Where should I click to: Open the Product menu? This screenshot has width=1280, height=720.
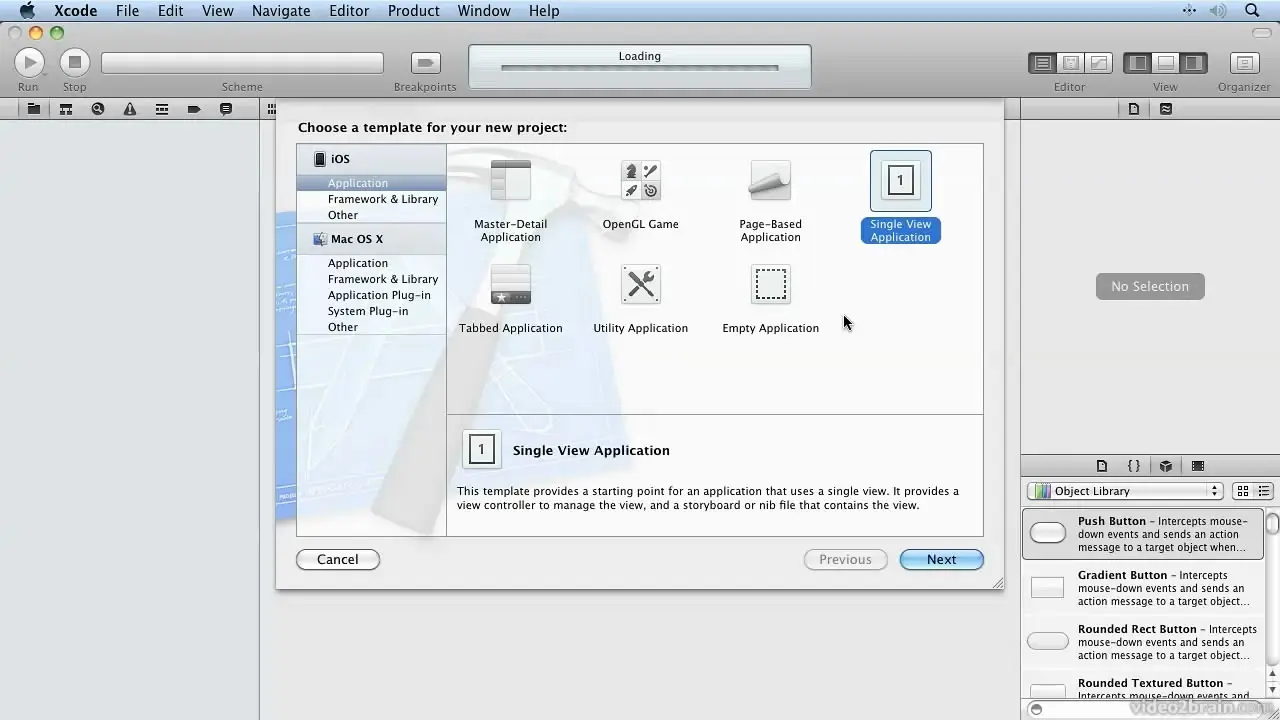click(x=413, y=11)
